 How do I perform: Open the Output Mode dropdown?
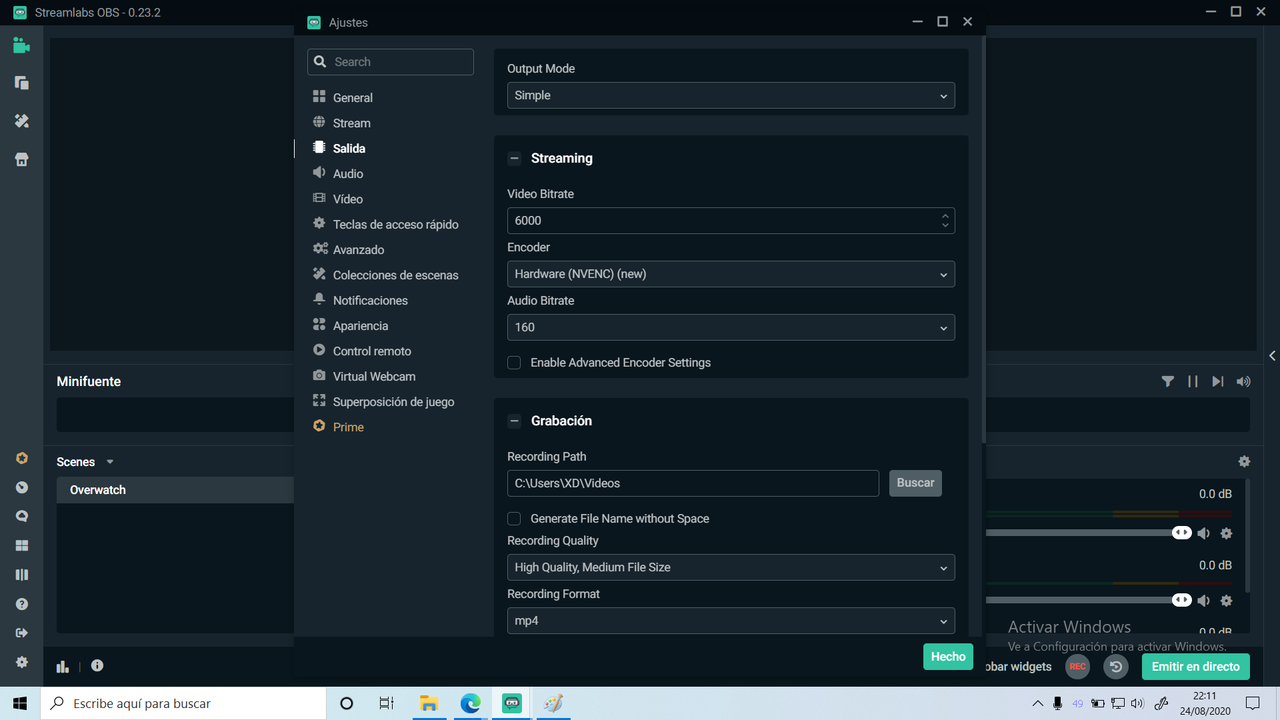731,95
